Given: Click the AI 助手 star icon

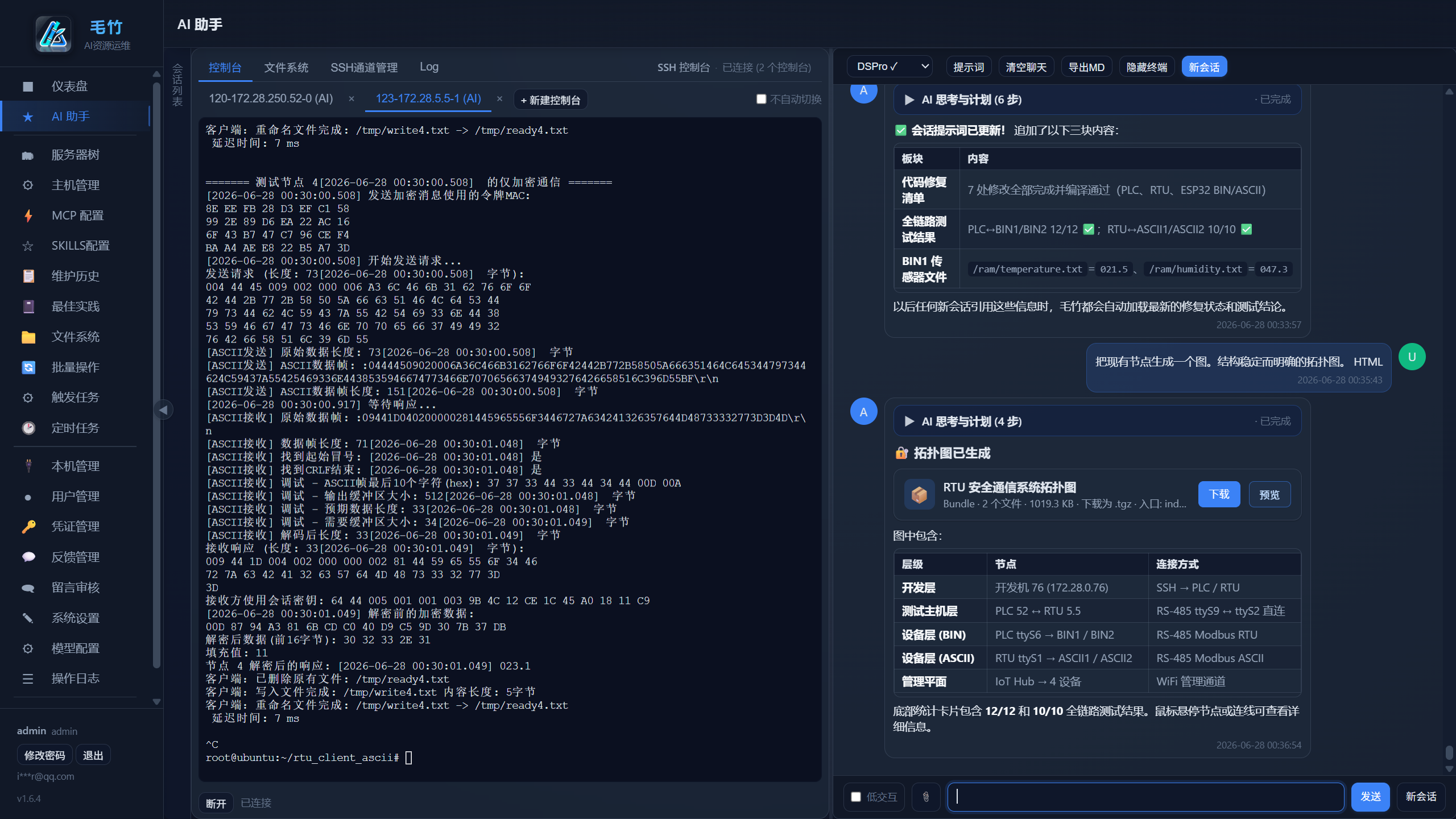Looking at the screenshot, I should coord(28,117).
